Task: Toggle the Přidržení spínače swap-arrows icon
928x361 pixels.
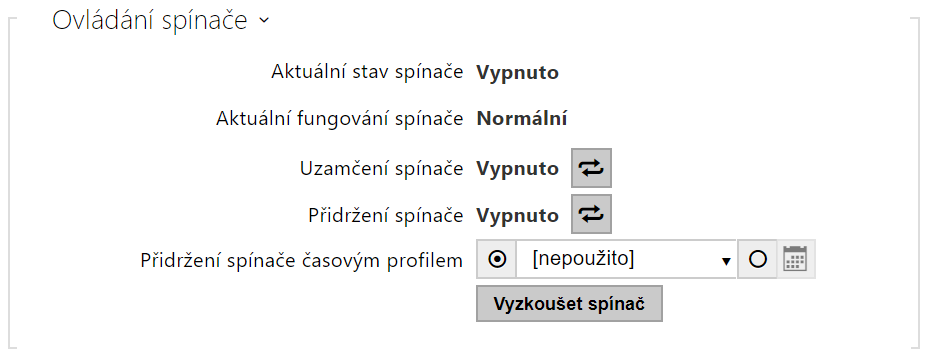Action: coord(591,214)
